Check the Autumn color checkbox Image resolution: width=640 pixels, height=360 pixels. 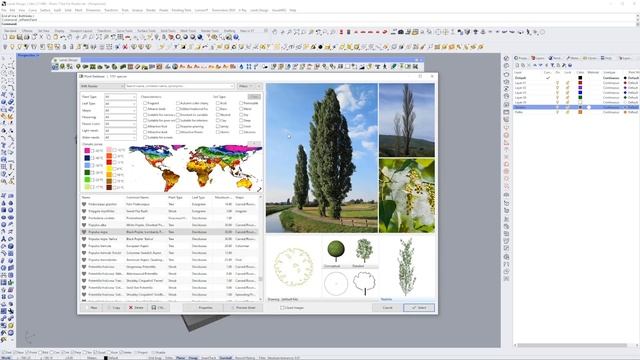[x=178, y=103]
